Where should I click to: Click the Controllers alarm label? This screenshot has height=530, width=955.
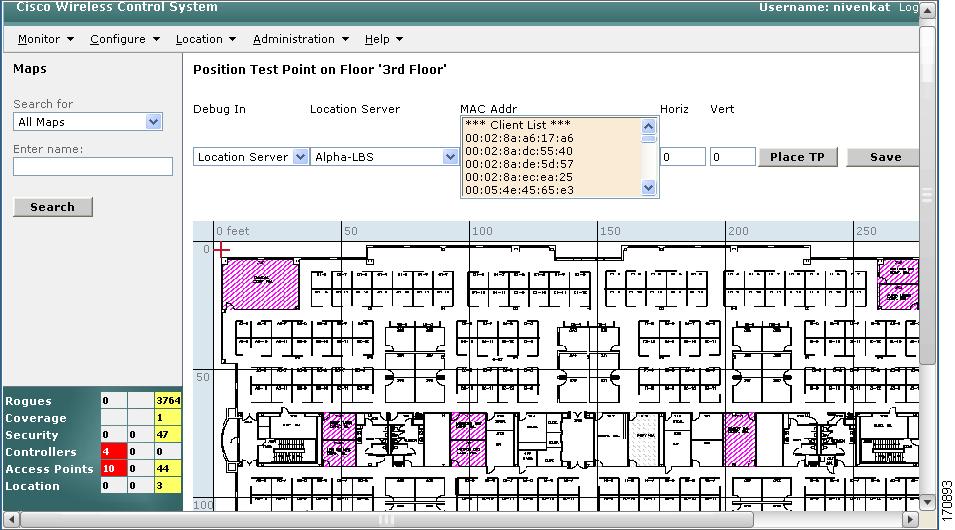click(41, 452)
